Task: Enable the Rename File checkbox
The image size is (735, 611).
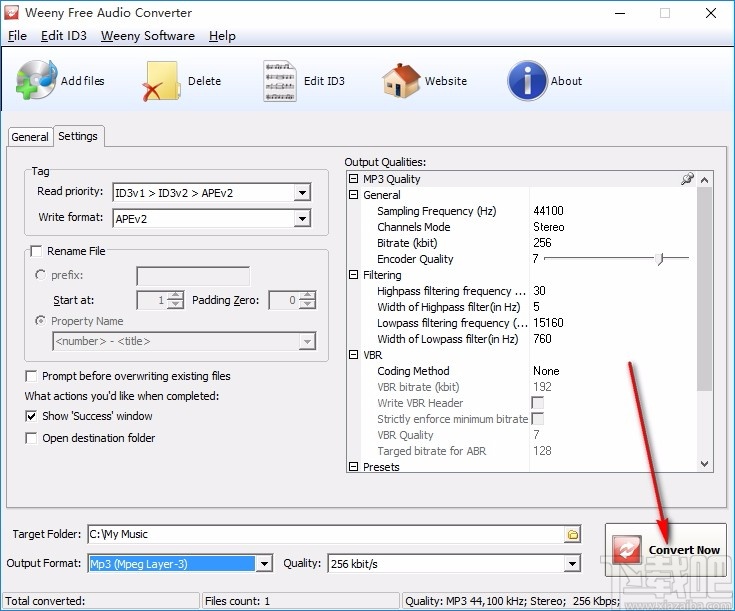Action: [36, 251]
